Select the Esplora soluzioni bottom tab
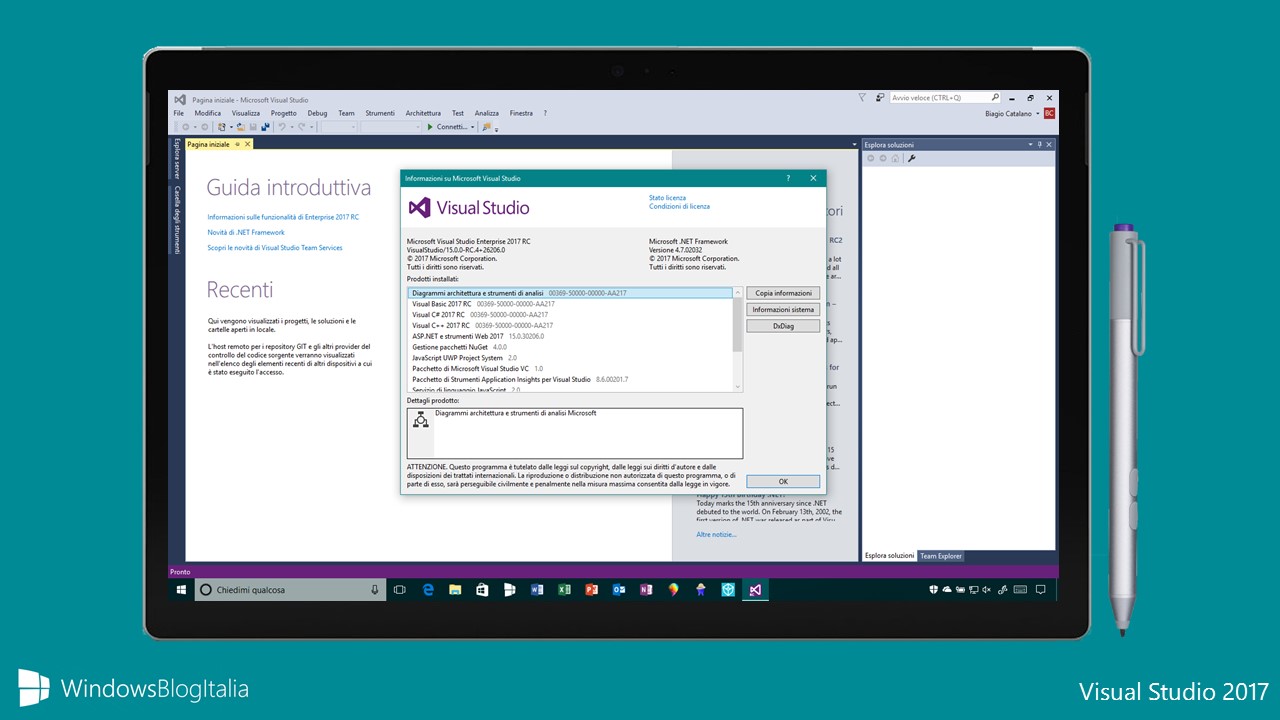Image resolution: width=1280 pixels, height=720 pixels. tap(889, 556)
